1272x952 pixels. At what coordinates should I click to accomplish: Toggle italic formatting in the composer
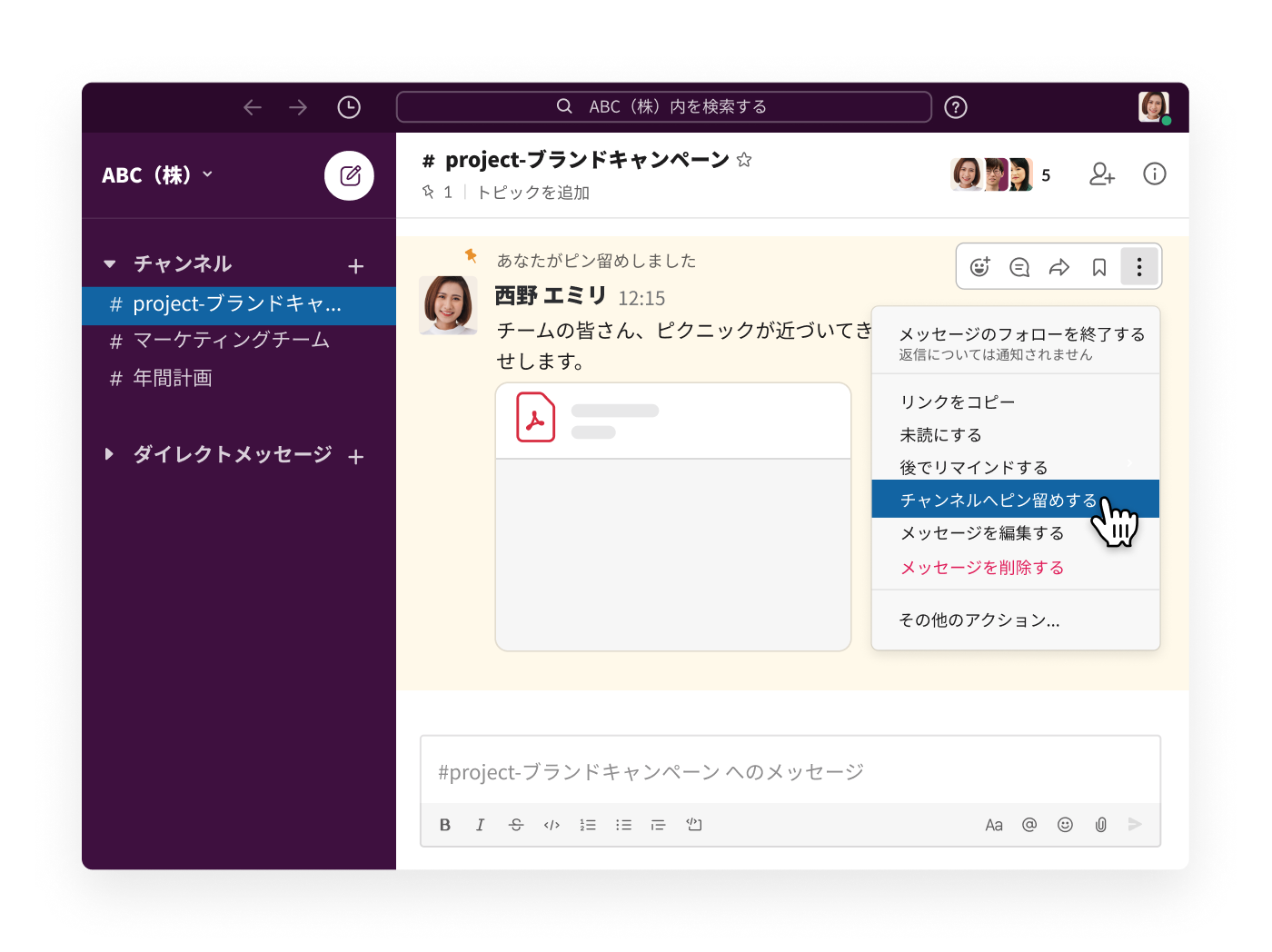(480, 825)
